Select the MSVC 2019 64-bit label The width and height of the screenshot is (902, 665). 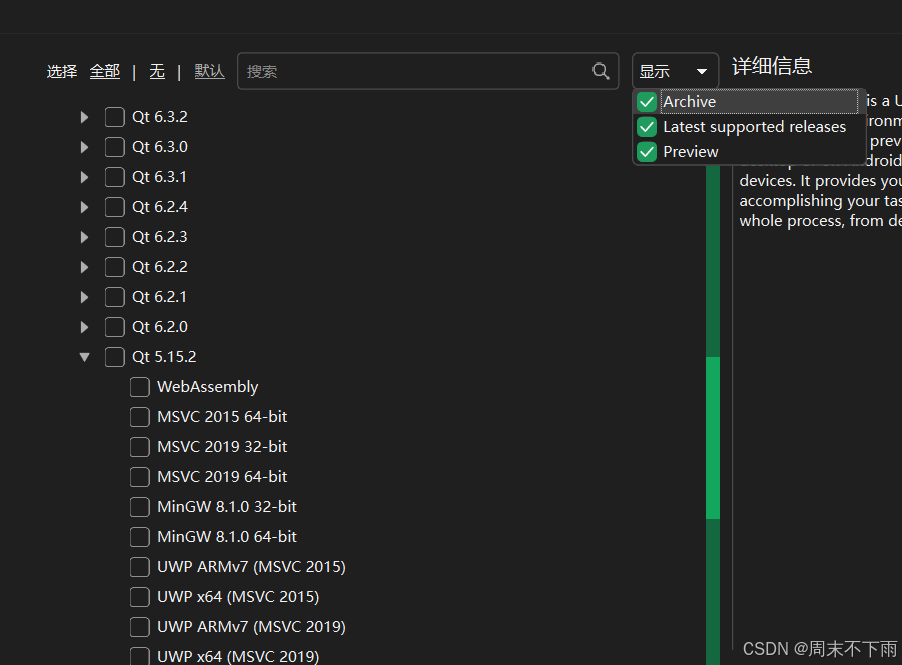(222, 476)
